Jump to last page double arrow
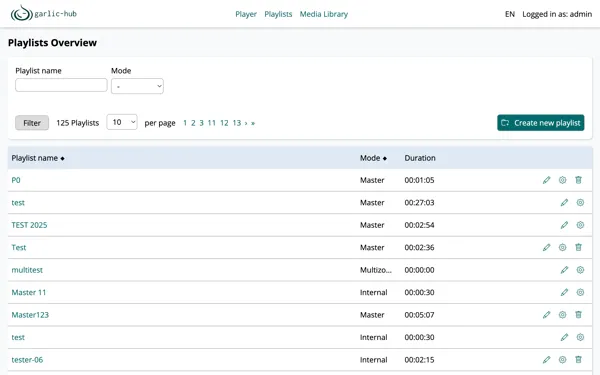 (253, 123)
